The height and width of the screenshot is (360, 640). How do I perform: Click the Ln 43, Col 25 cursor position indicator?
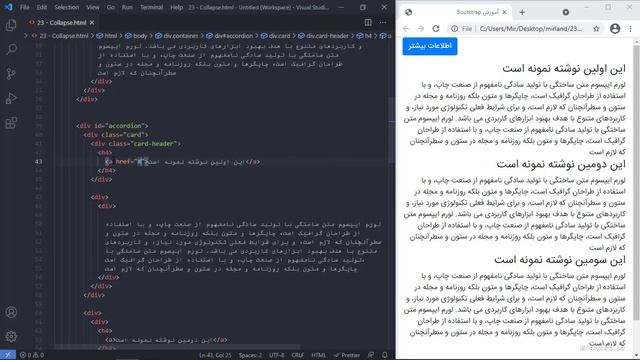(215, 355)
